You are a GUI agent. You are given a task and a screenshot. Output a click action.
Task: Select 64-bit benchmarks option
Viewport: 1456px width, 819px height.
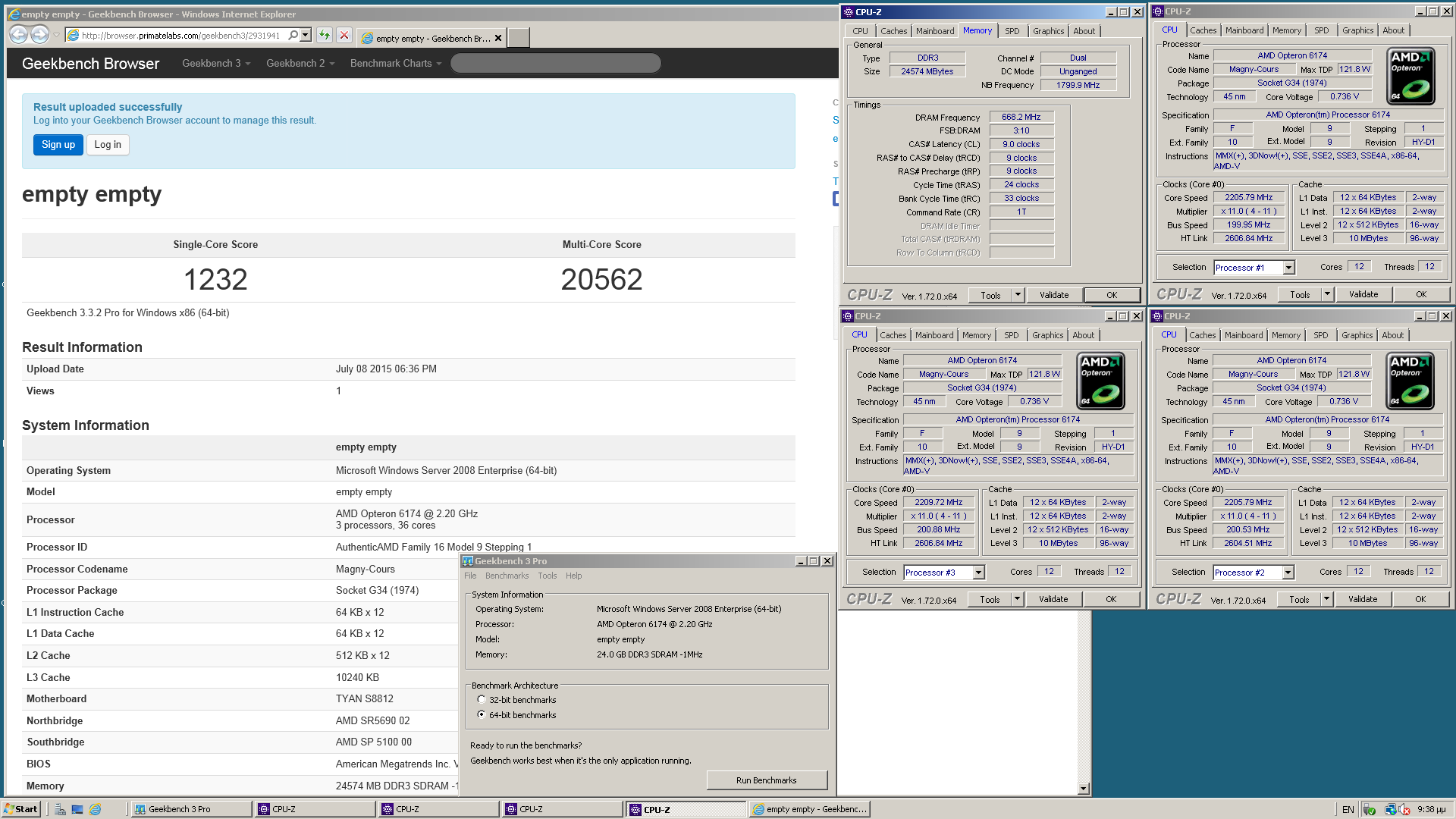tap(482, 715)
